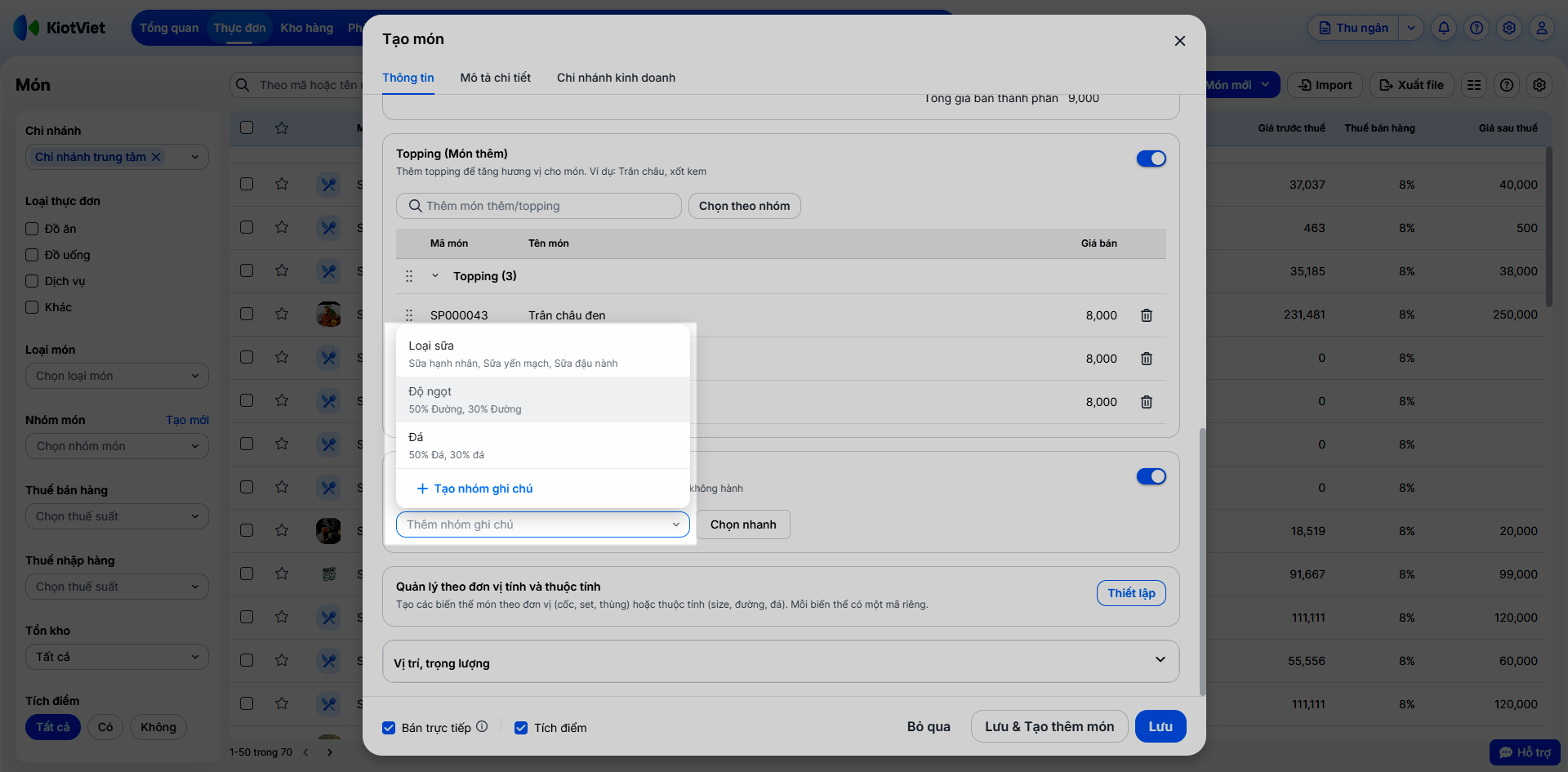Disable the Topping (Món thêm) switch
Image resolution: width=1568 pixels, height=772 pixels.
(1151, 158)
